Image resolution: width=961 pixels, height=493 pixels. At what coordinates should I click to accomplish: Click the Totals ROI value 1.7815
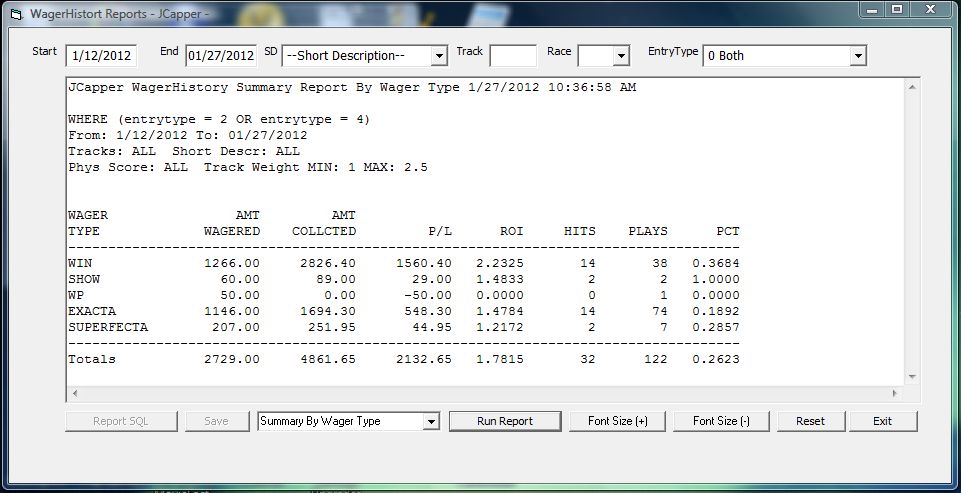(500, 359)
